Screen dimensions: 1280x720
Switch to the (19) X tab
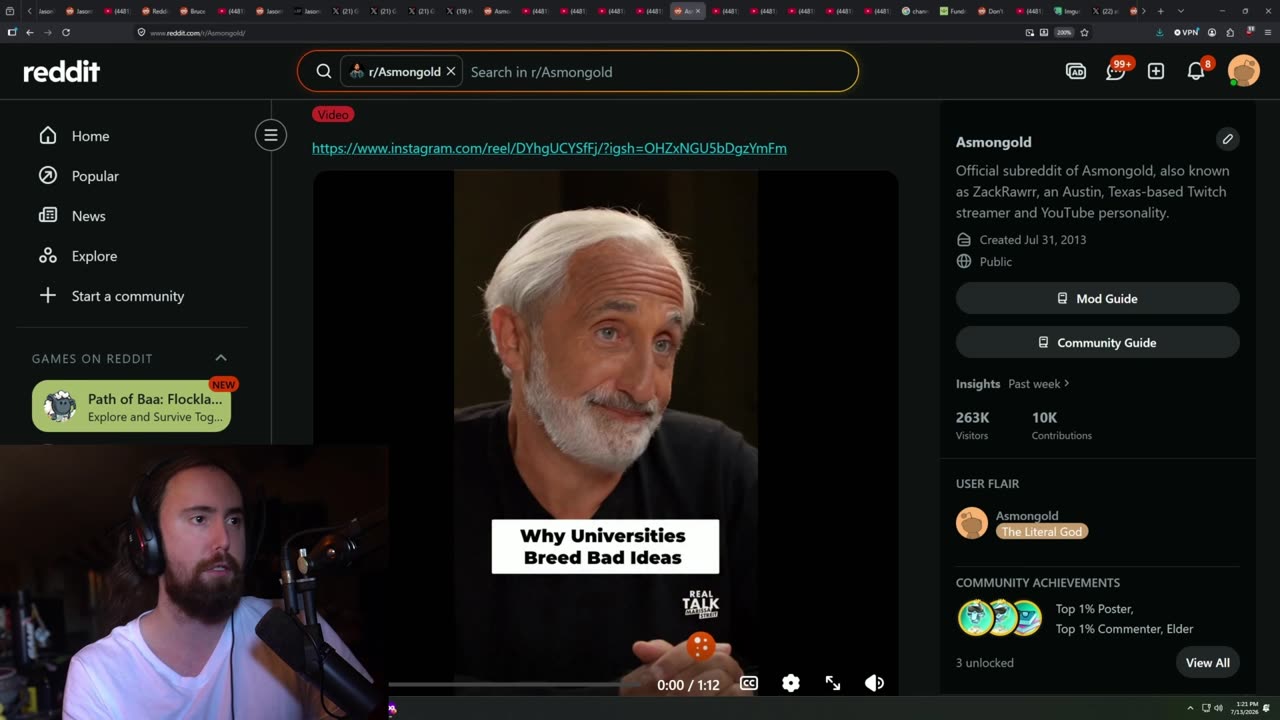459,11
